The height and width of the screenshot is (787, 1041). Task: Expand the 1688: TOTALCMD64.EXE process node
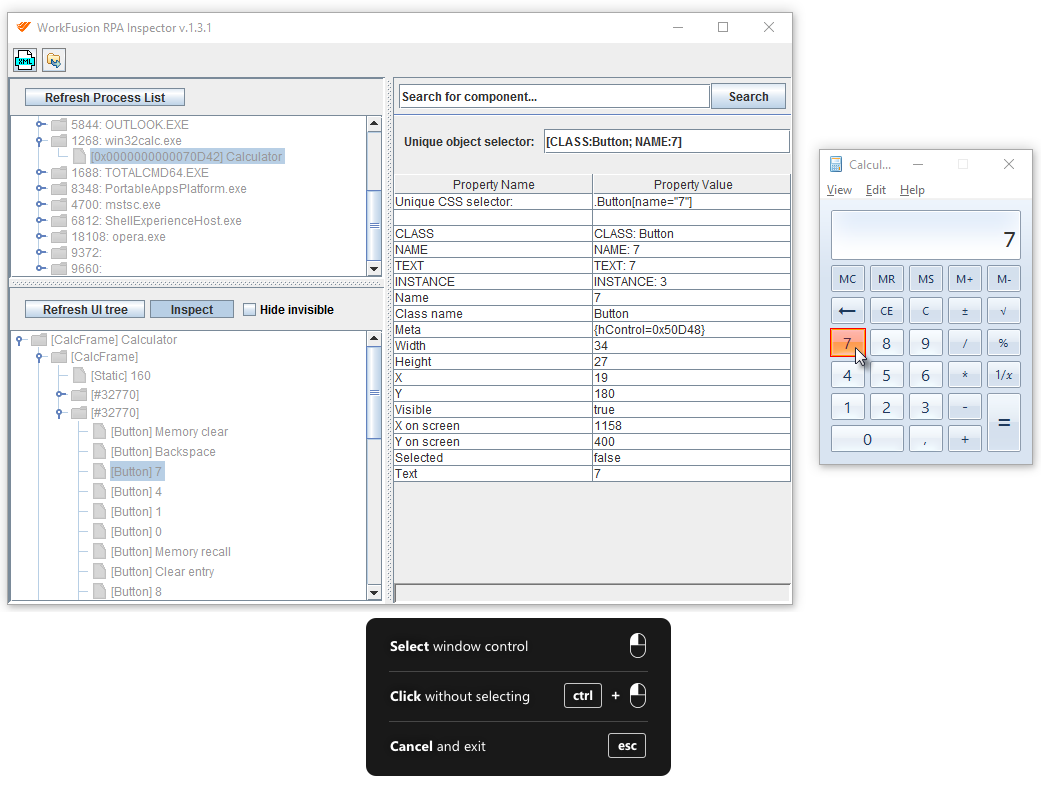pyautogui.click(x=40, y=172)
